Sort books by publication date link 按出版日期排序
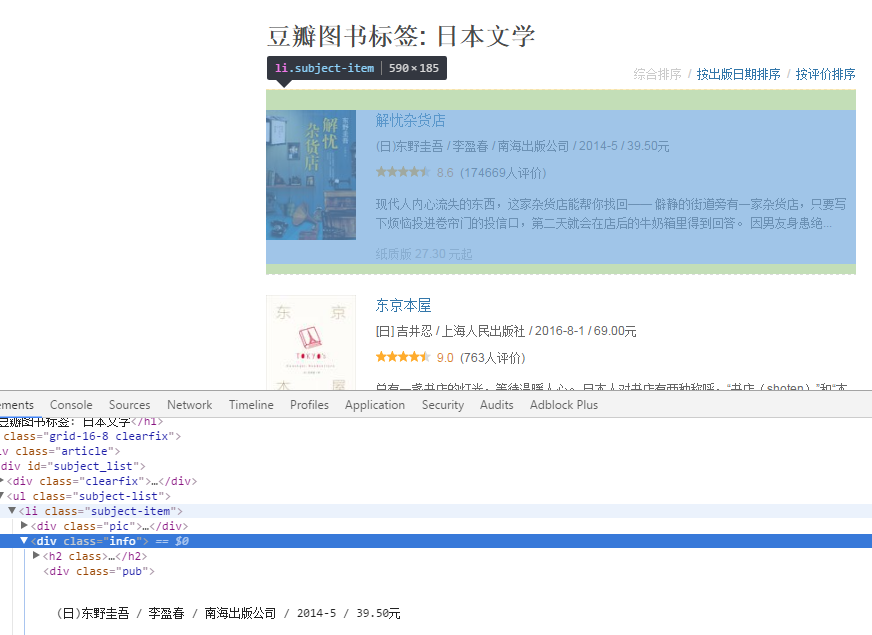 click(739, 74)
